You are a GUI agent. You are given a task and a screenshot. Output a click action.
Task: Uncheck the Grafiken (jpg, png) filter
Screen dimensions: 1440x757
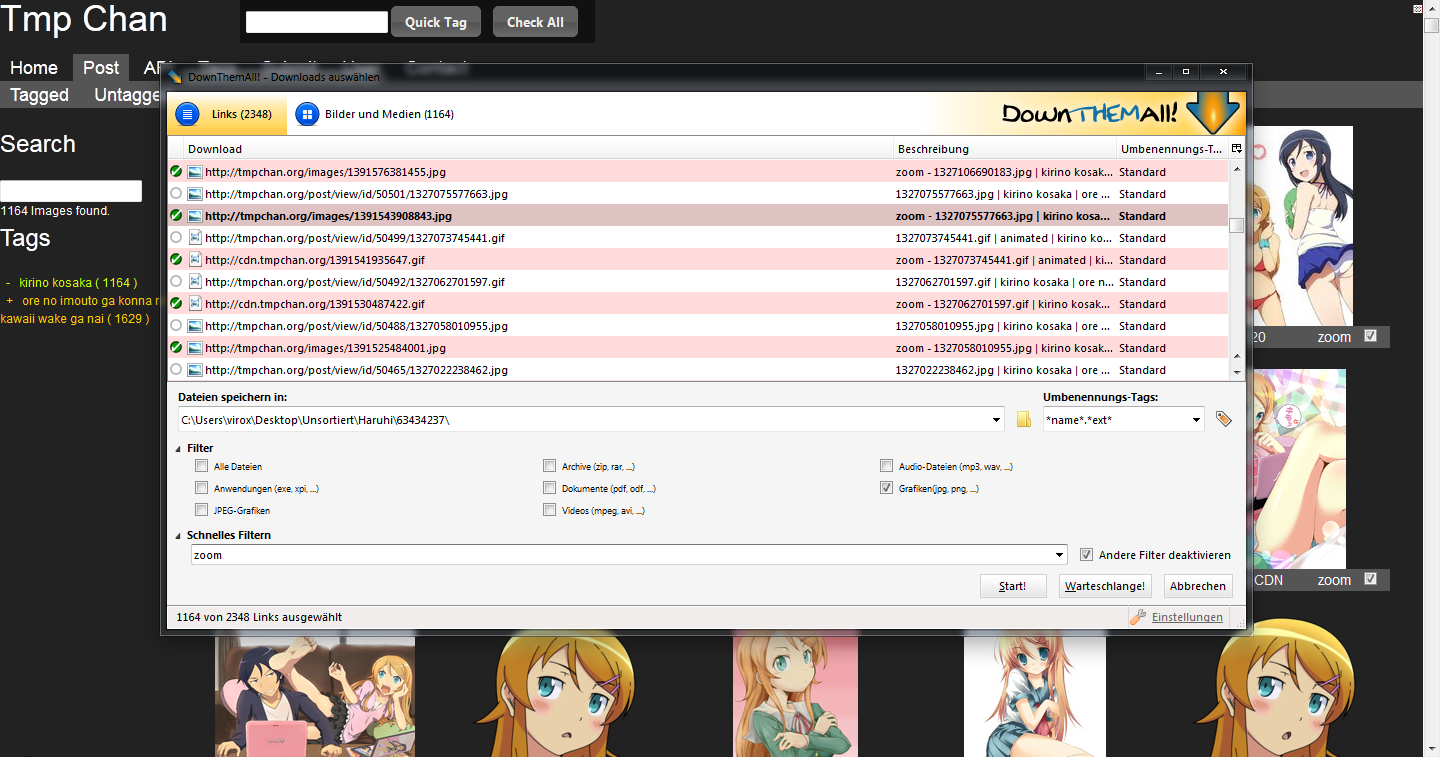(x=886, y=488)
